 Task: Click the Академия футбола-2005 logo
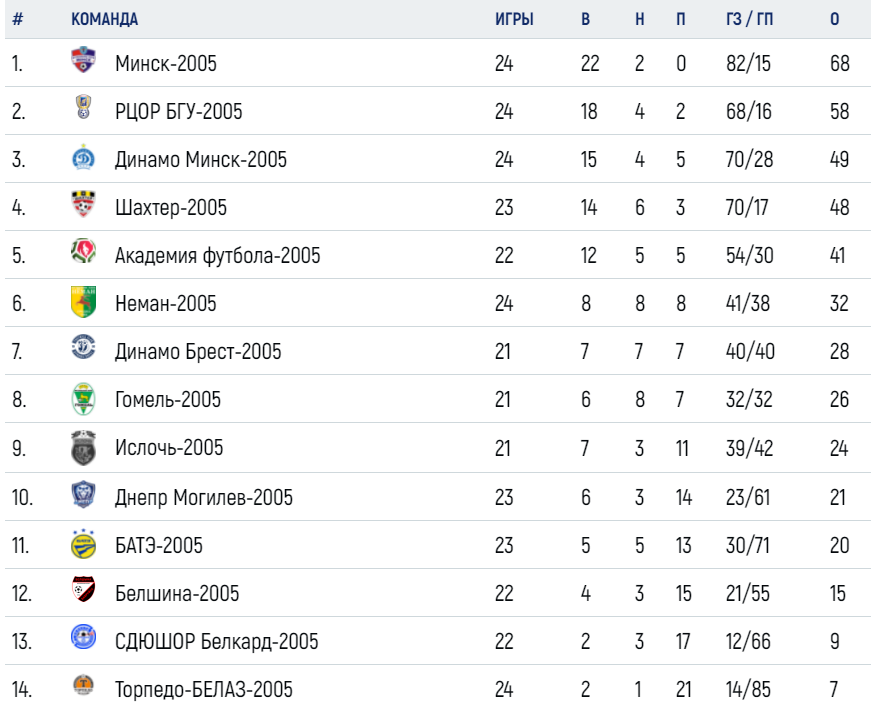coord(83,252)
